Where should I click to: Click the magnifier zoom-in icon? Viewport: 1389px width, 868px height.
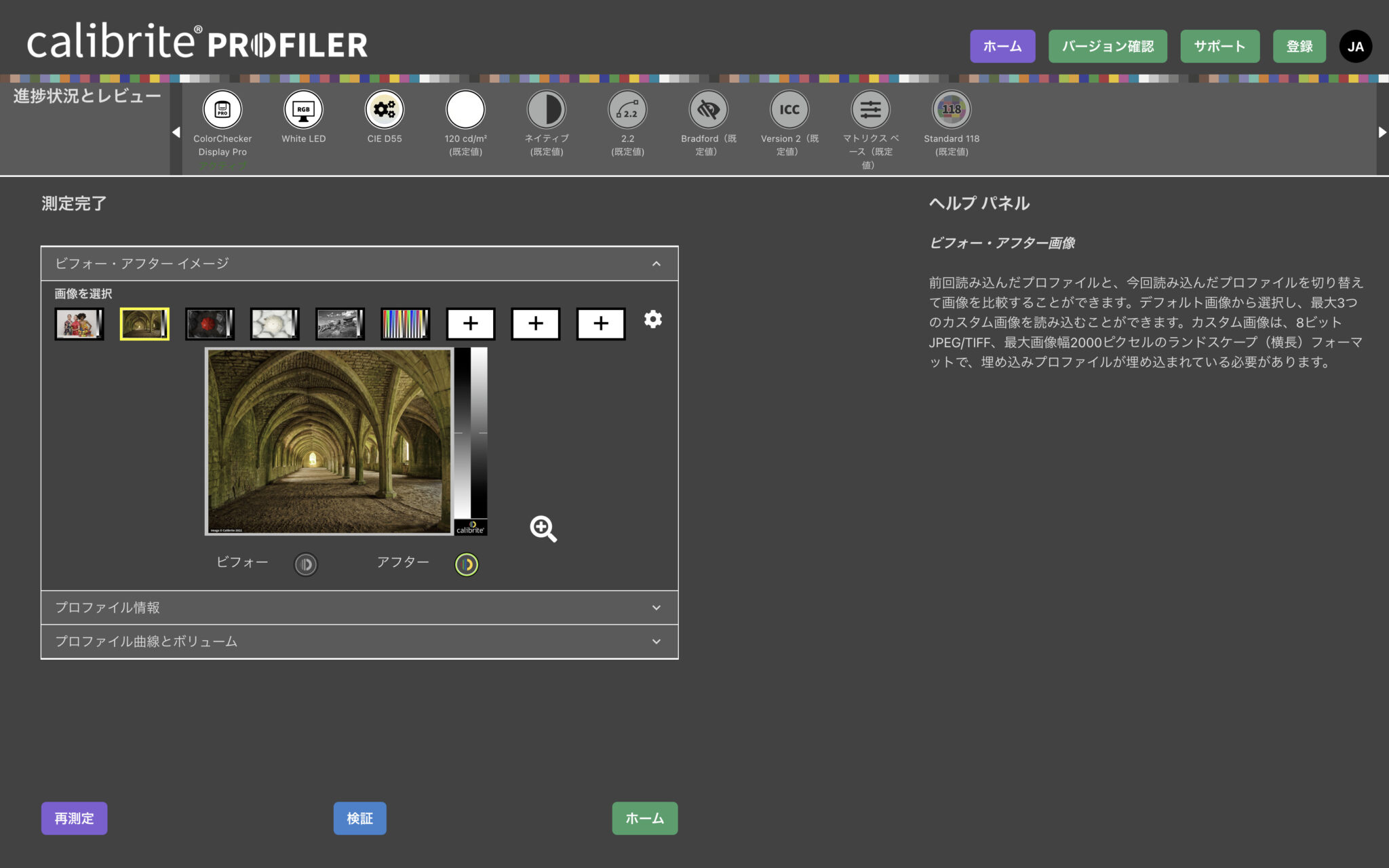(543, 528)
